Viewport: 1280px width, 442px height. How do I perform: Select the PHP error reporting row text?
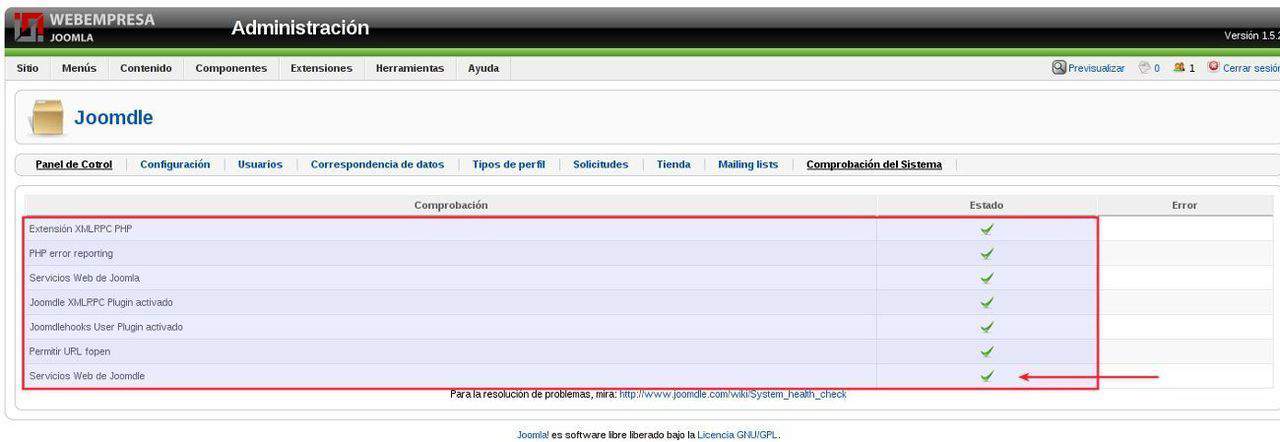point(71,253)
